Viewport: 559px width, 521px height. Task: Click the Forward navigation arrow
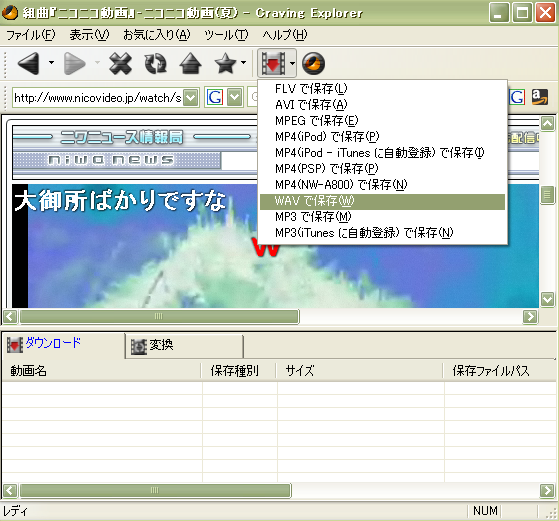[75, 63]
